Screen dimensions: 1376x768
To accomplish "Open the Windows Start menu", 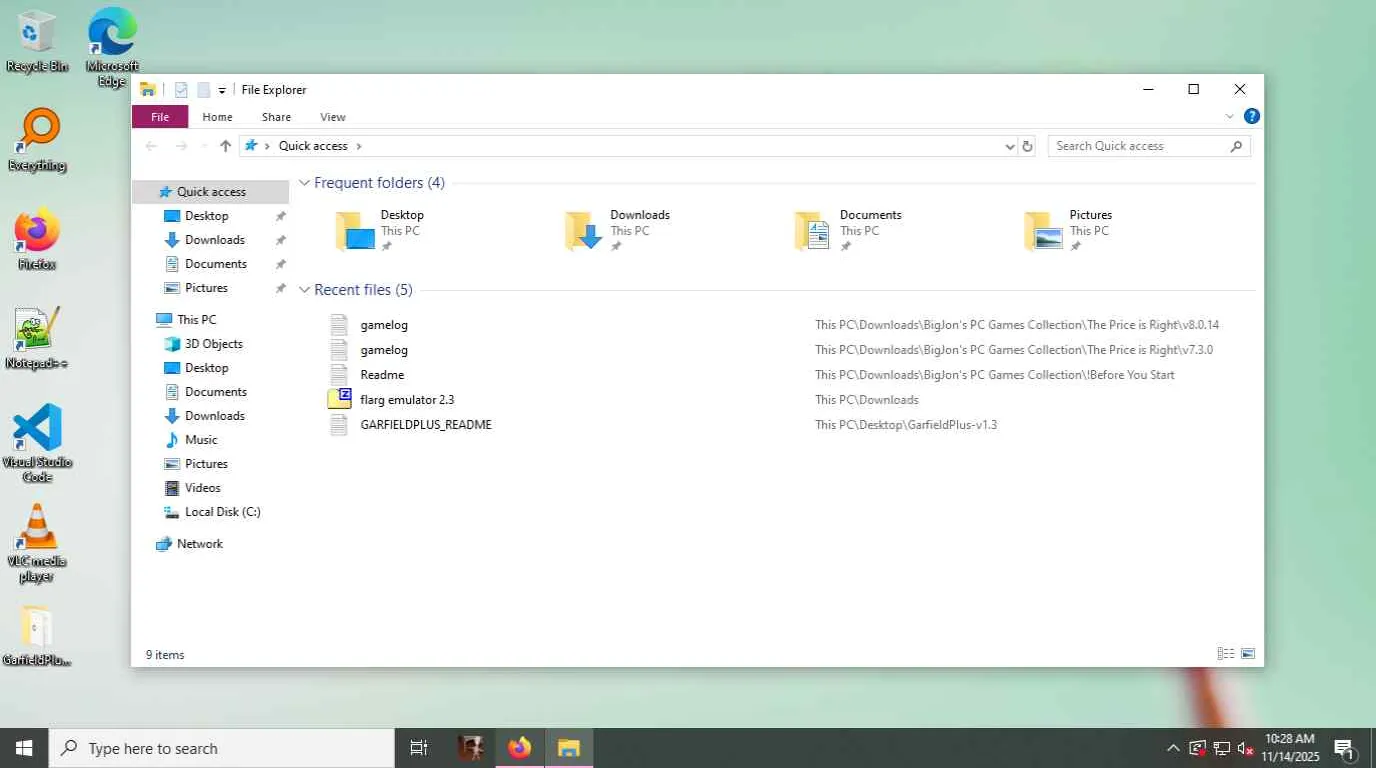I will point(24,748).
